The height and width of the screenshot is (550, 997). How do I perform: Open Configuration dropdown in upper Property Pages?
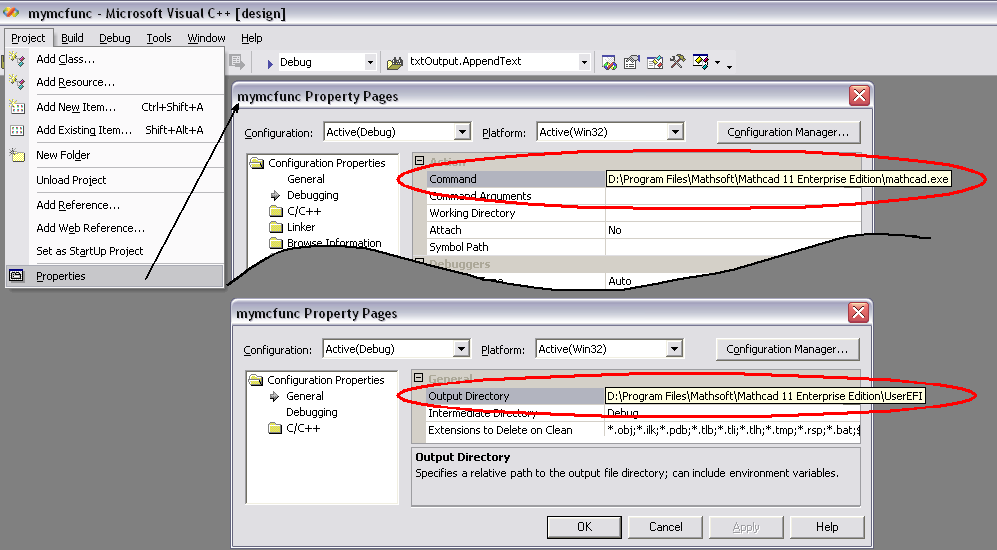(462, 132)
